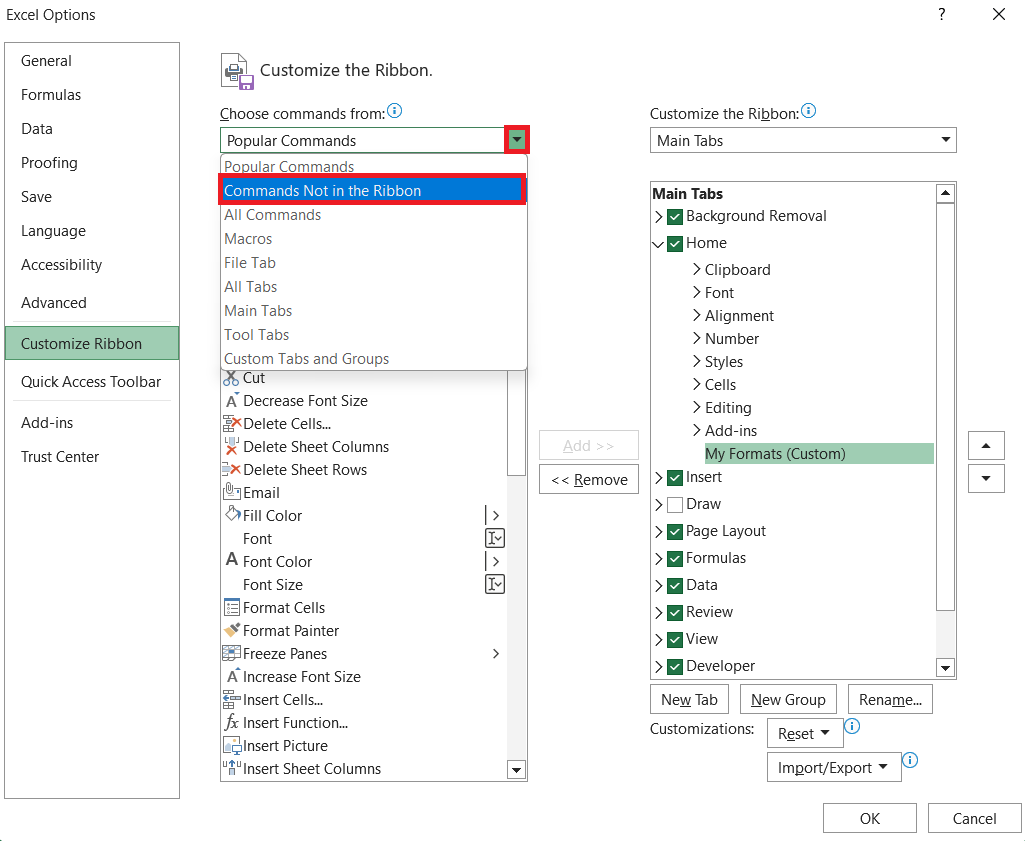Click the Rename button
The height and width of the screenshot is (841, 1025).
(x=890, y=699)
